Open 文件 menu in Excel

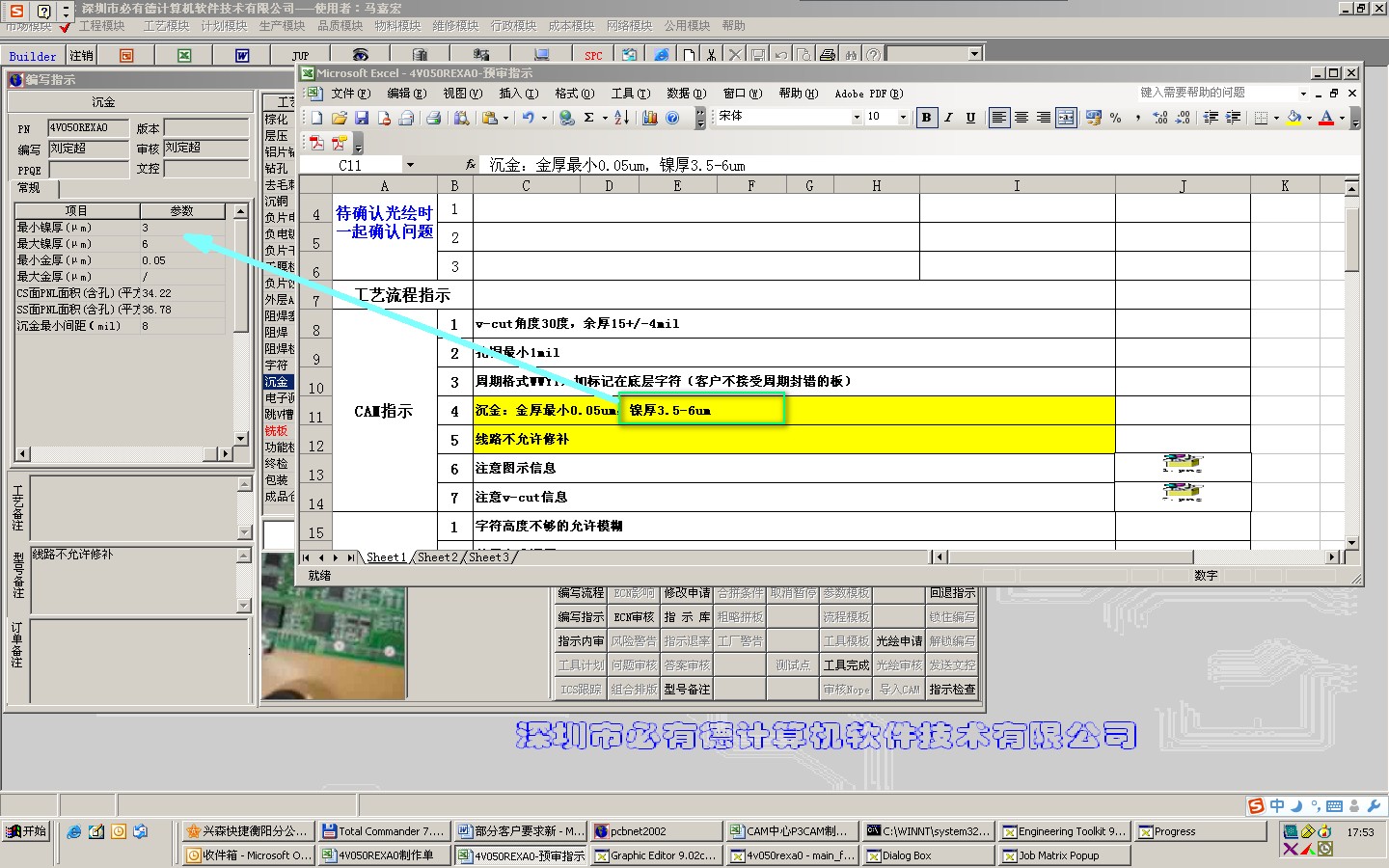point(350,94)
